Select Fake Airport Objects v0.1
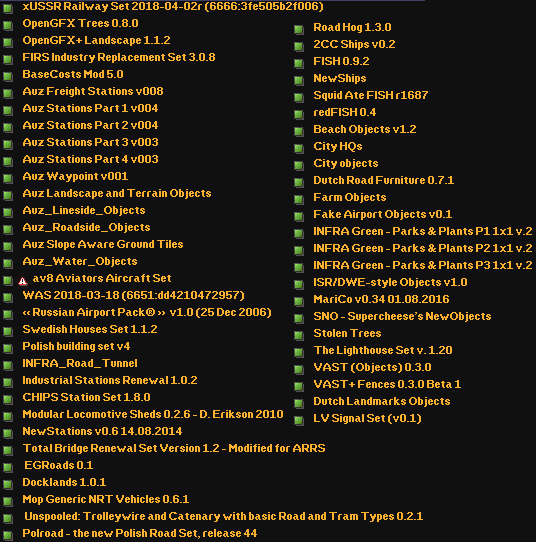This screenshot has height=542, width=536. coord(383,214)
